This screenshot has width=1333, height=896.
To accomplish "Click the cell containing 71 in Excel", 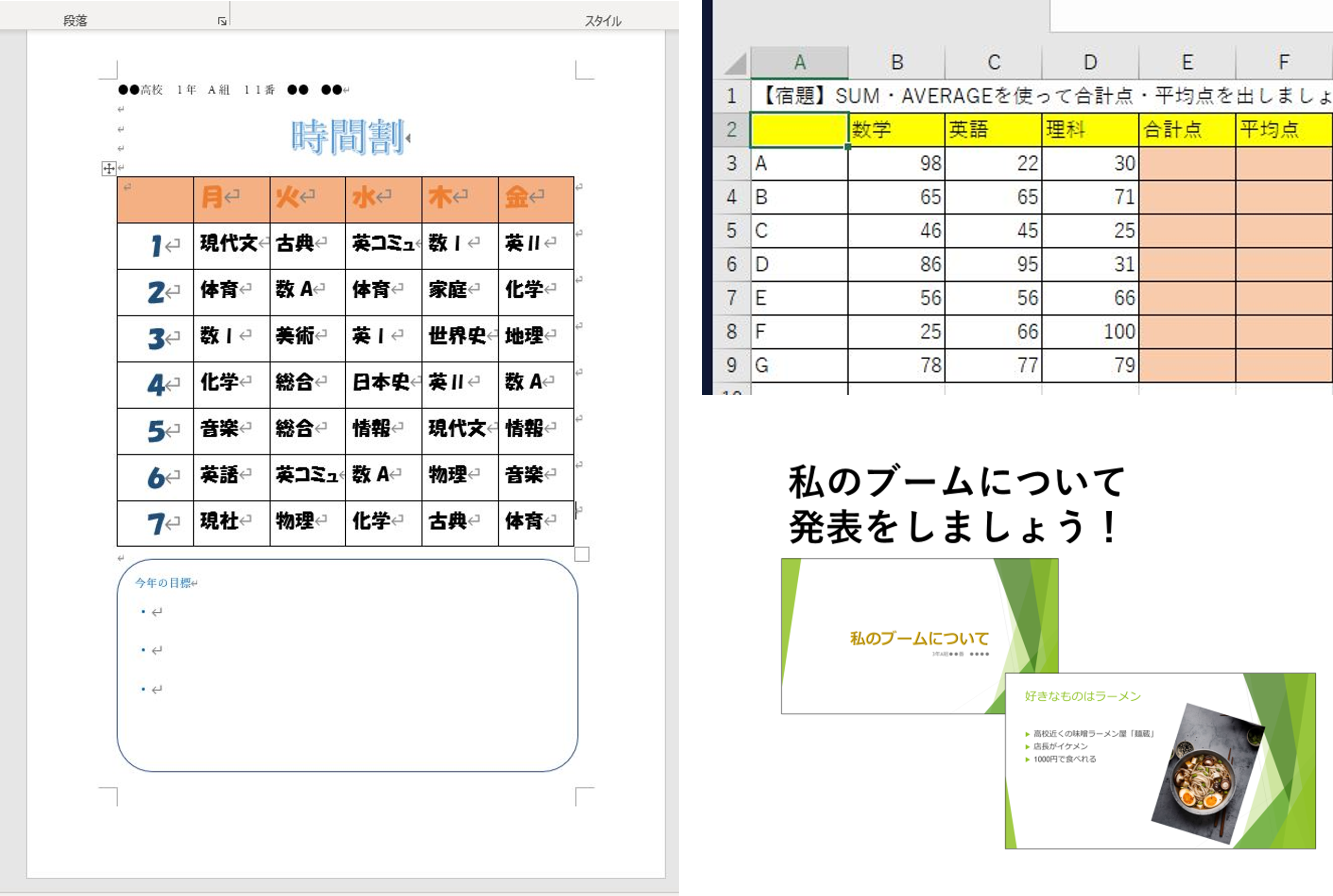I will tap(1090, 197).
